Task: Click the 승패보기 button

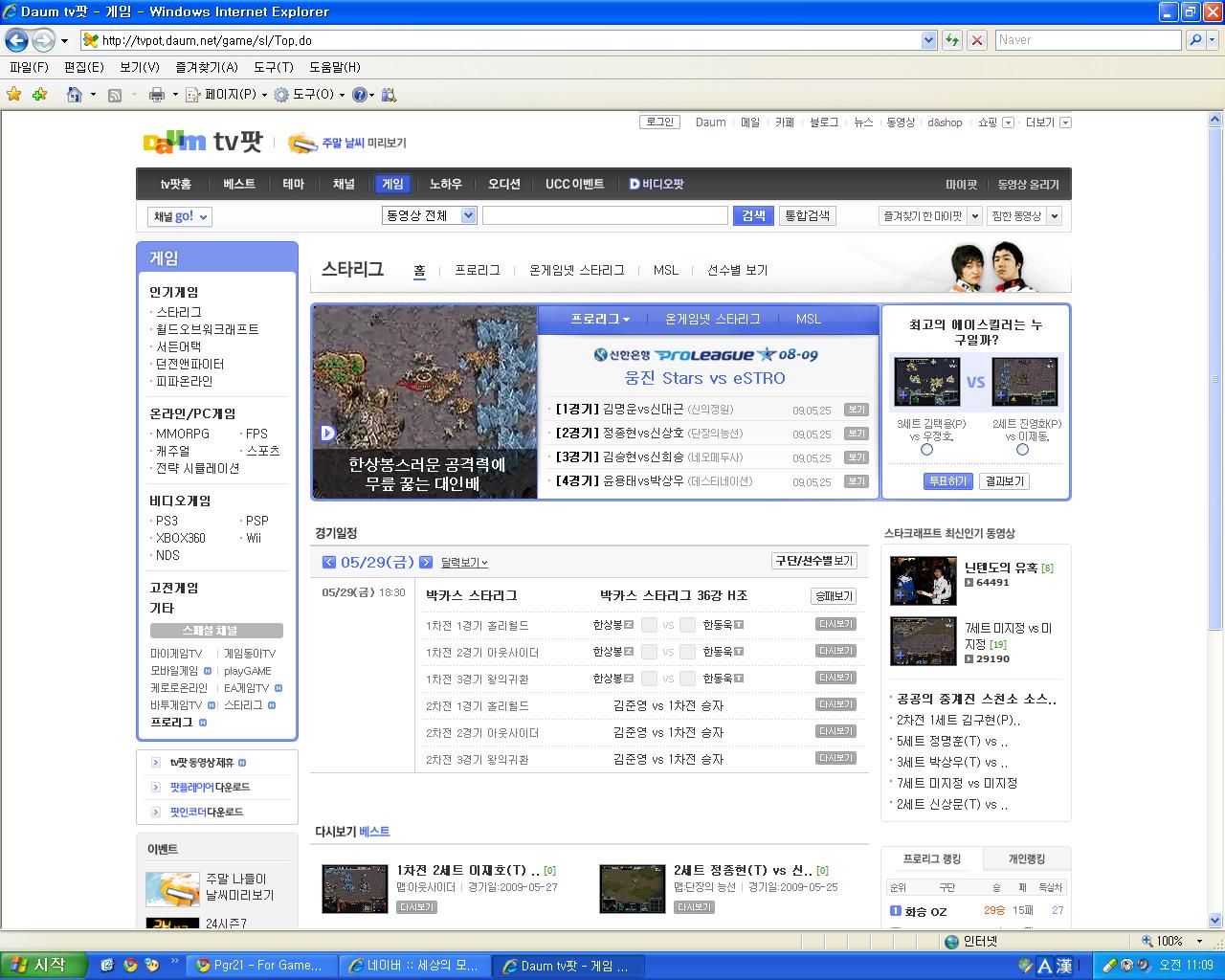Action: (x=834, y=596)
